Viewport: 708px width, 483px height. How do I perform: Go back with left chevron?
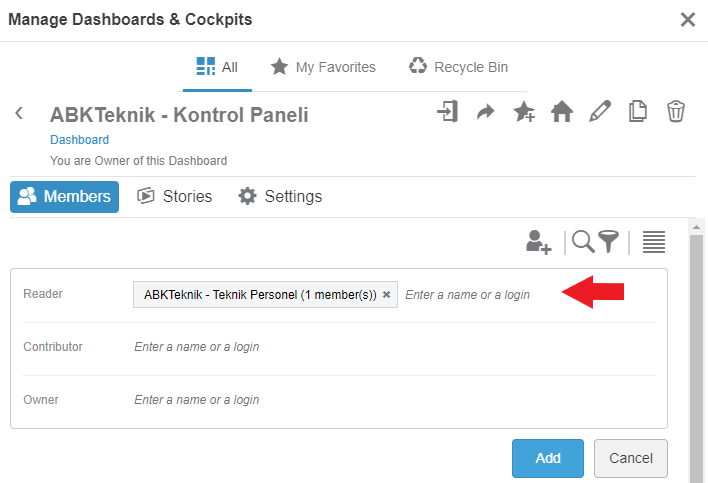pos(19,114)
